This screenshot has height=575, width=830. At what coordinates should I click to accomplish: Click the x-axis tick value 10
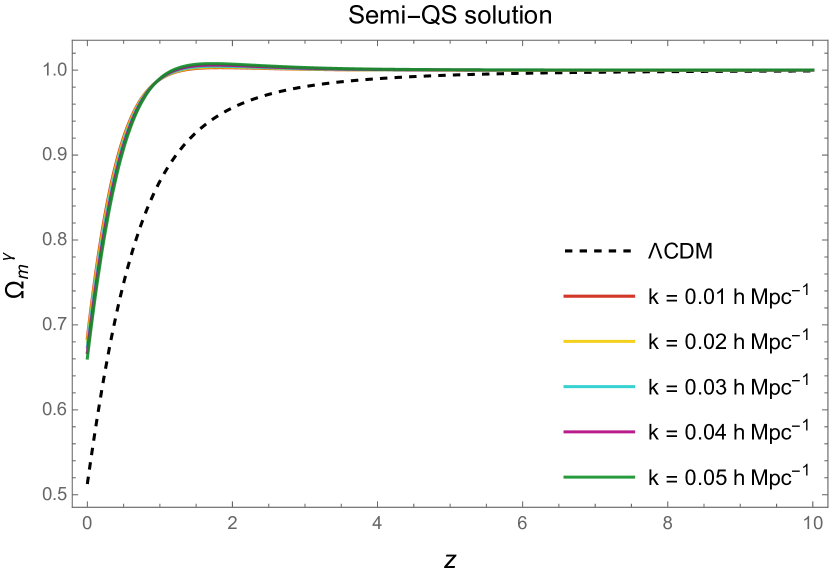point(813,524)
